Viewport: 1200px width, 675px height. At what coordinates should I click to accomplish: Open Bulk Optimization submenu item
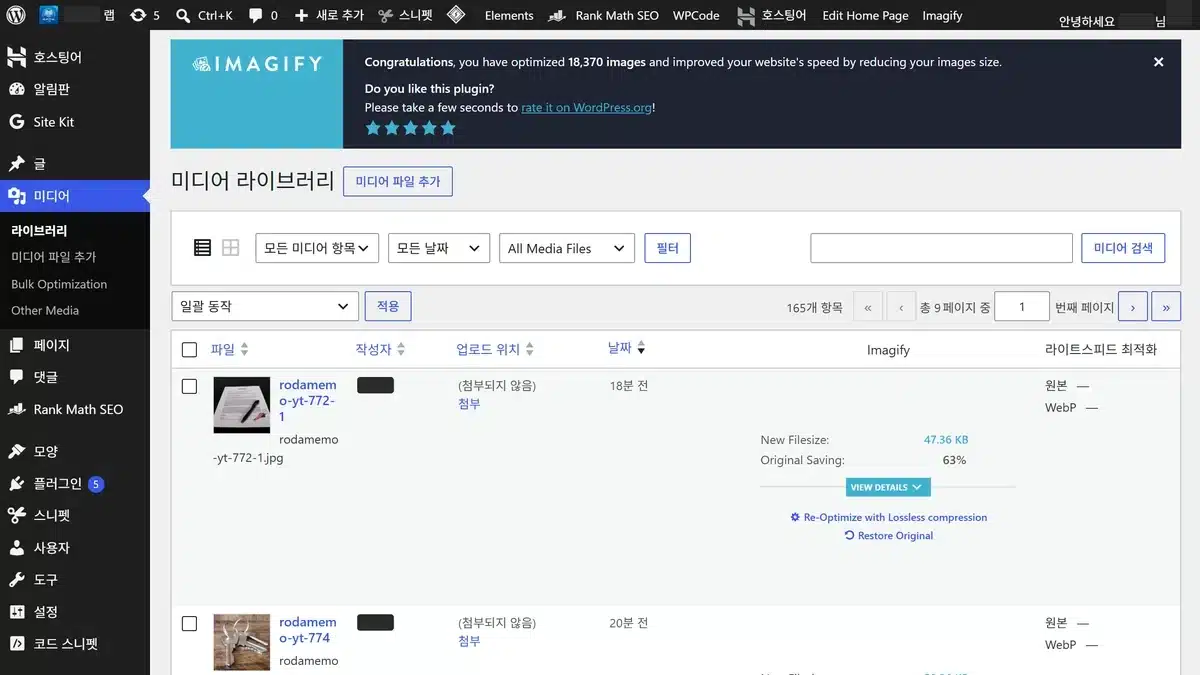pyautogui.click(x=59, y=284)
